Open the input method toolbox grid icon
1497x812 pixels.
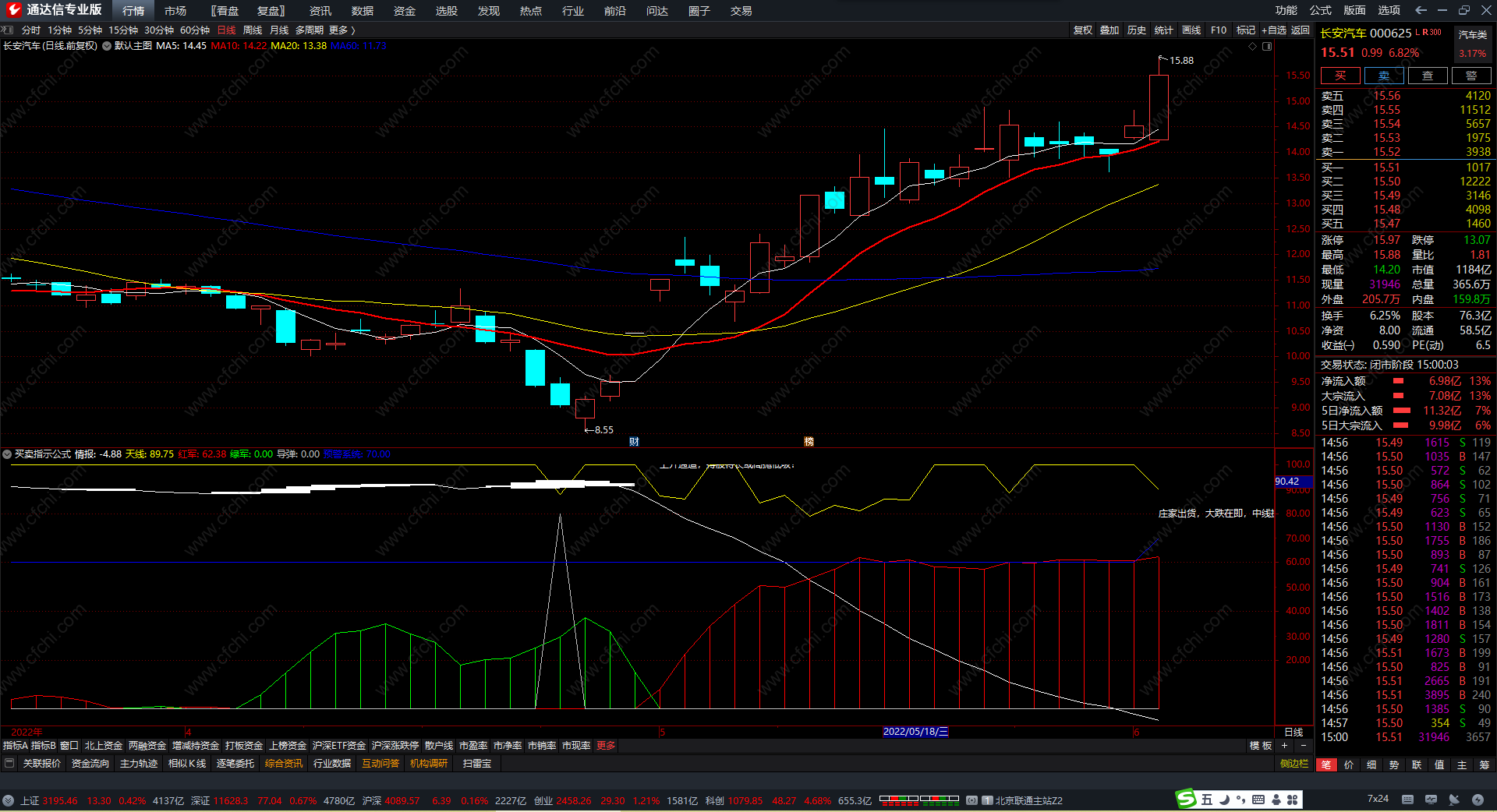[x=1293, y=800]
